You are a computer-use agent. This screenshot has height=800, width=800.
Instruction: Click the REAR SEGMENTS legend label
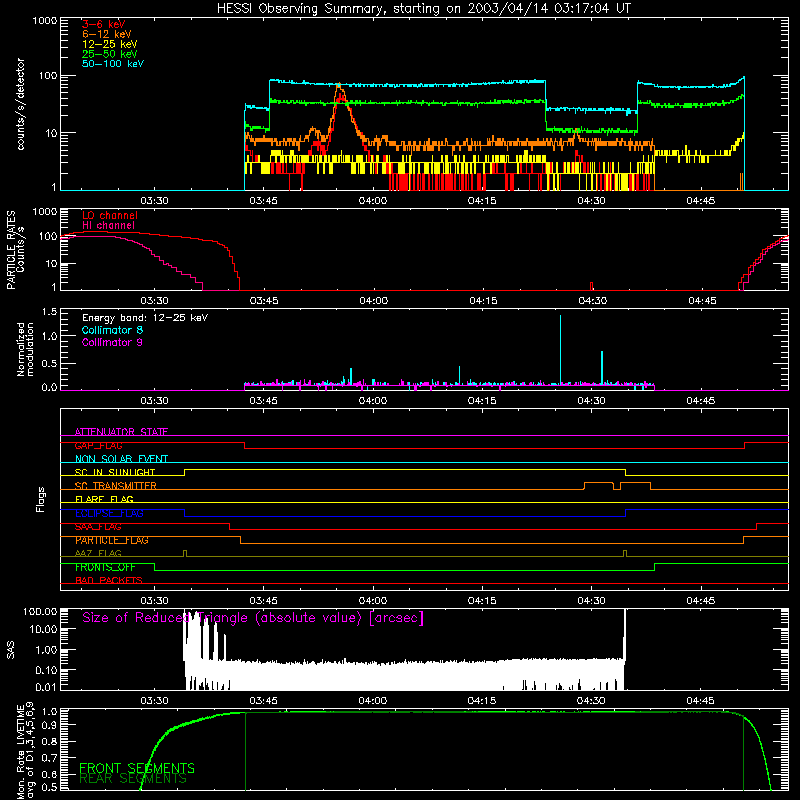click(x=133, y=779)
